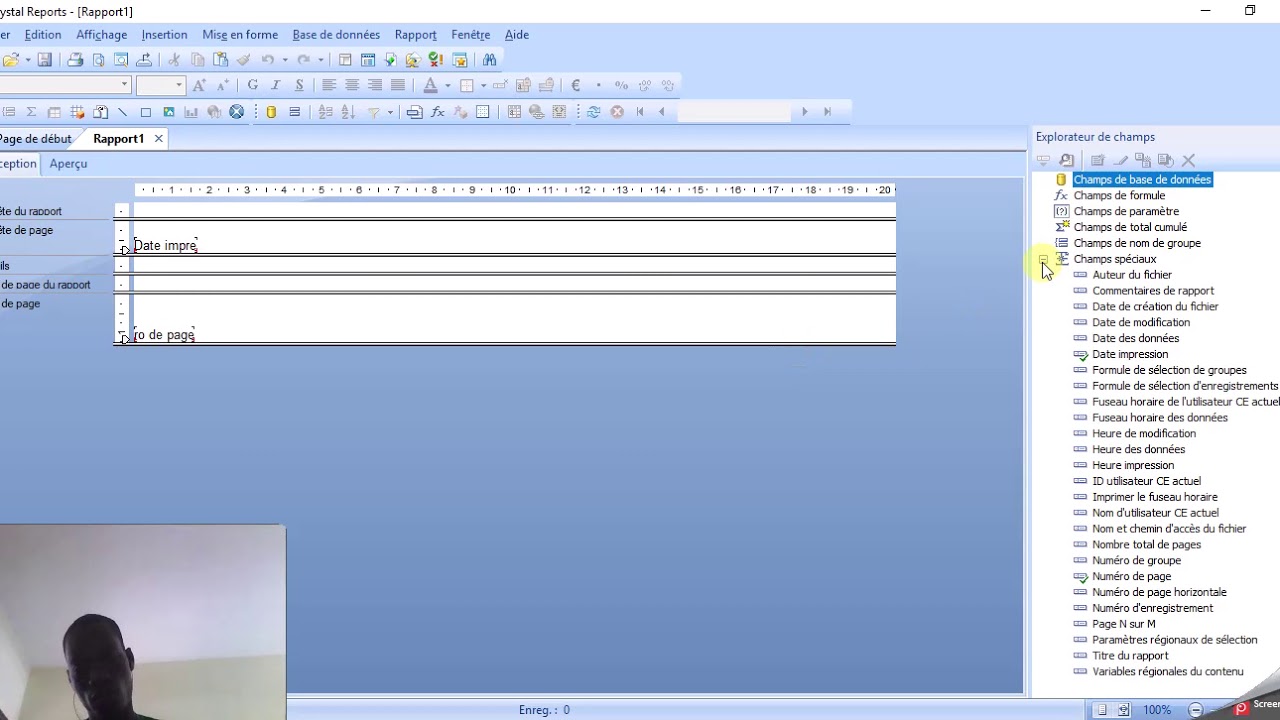Select the Numéro de page special field
The image size is (1280, 720).
point(1131,576)
